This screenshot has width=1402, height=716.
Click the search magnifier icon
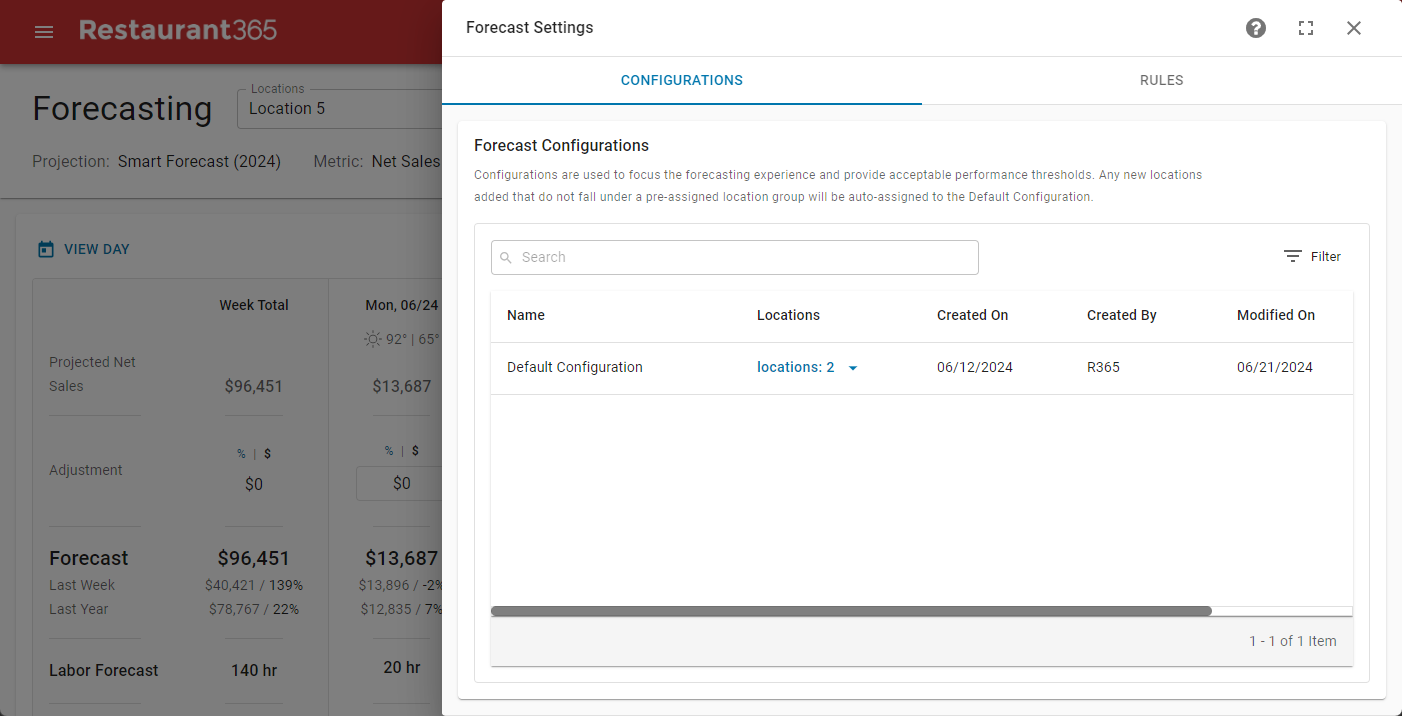(x=506, y=258)
